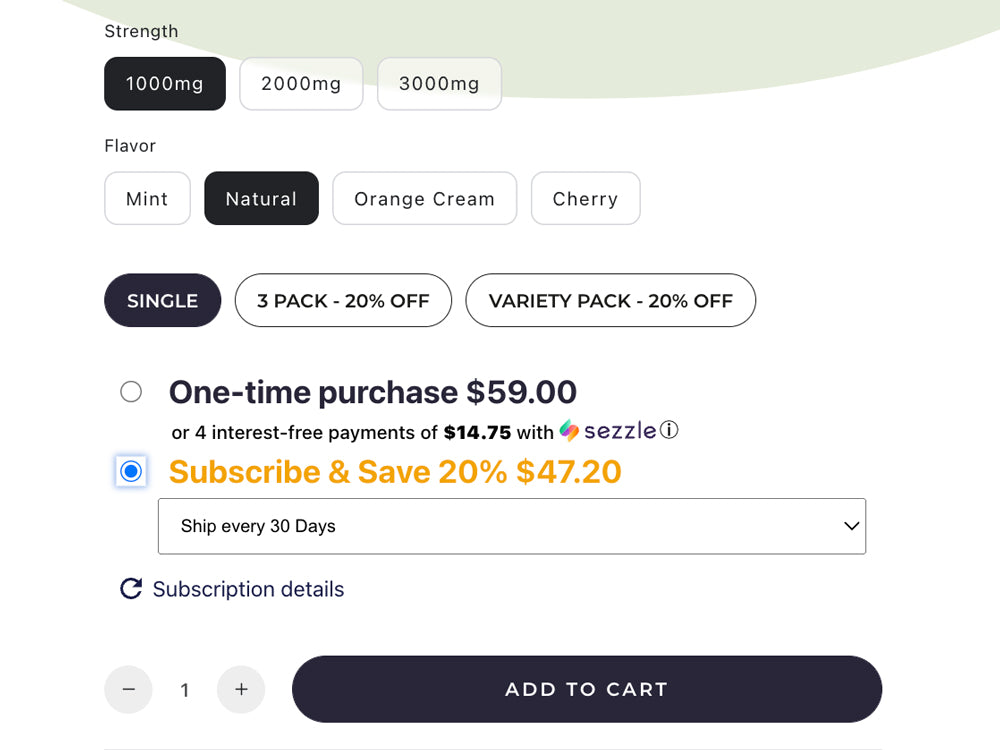The width and height of the screenshot is (1000, 750).
Task: Open the Ship every 30 Days dropdown
Action: (512, 526)
